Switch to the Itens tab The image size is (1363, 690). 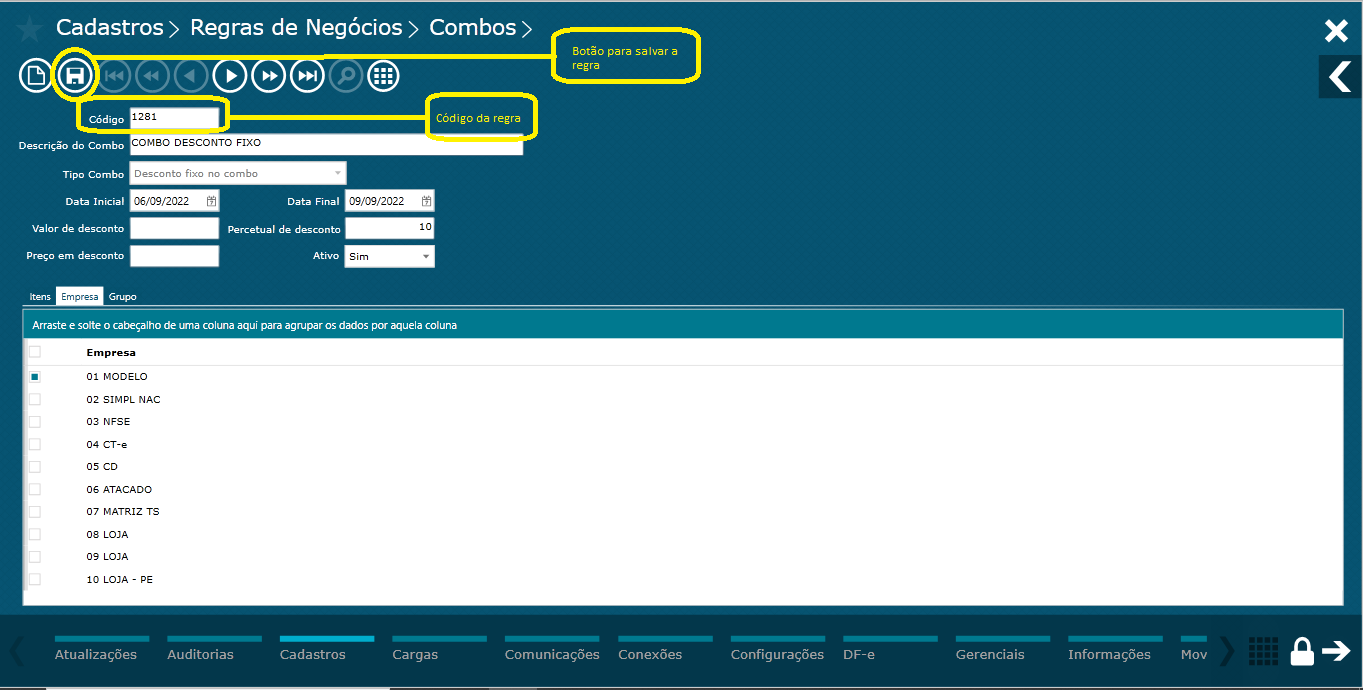tap(40, 297)
